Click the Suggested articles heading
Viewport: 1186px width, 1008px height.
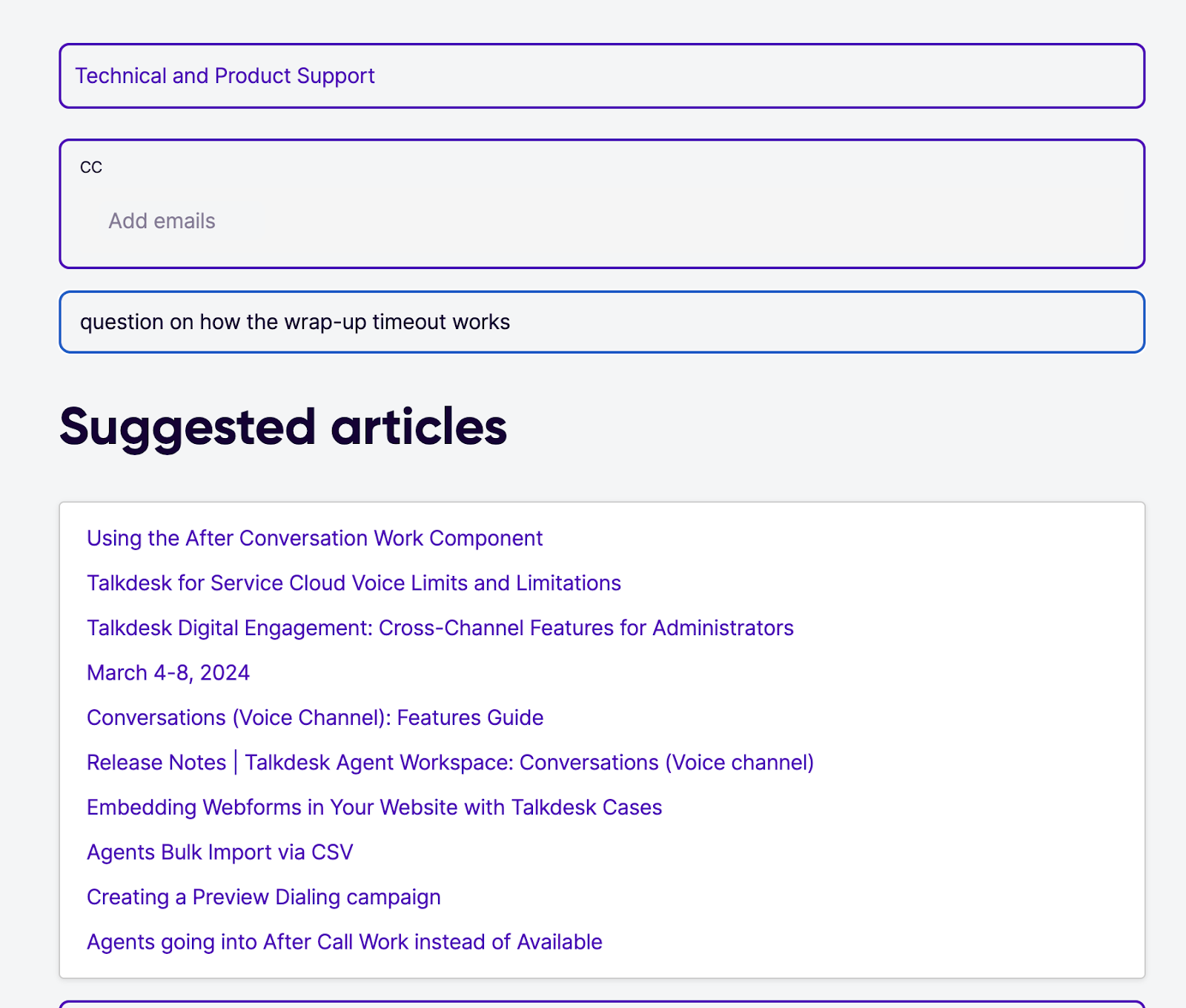(x=284, y=425)
